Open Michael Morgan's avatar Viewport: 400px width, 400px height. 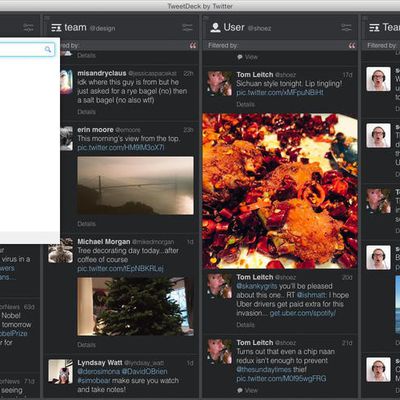(x=60, y=250)
